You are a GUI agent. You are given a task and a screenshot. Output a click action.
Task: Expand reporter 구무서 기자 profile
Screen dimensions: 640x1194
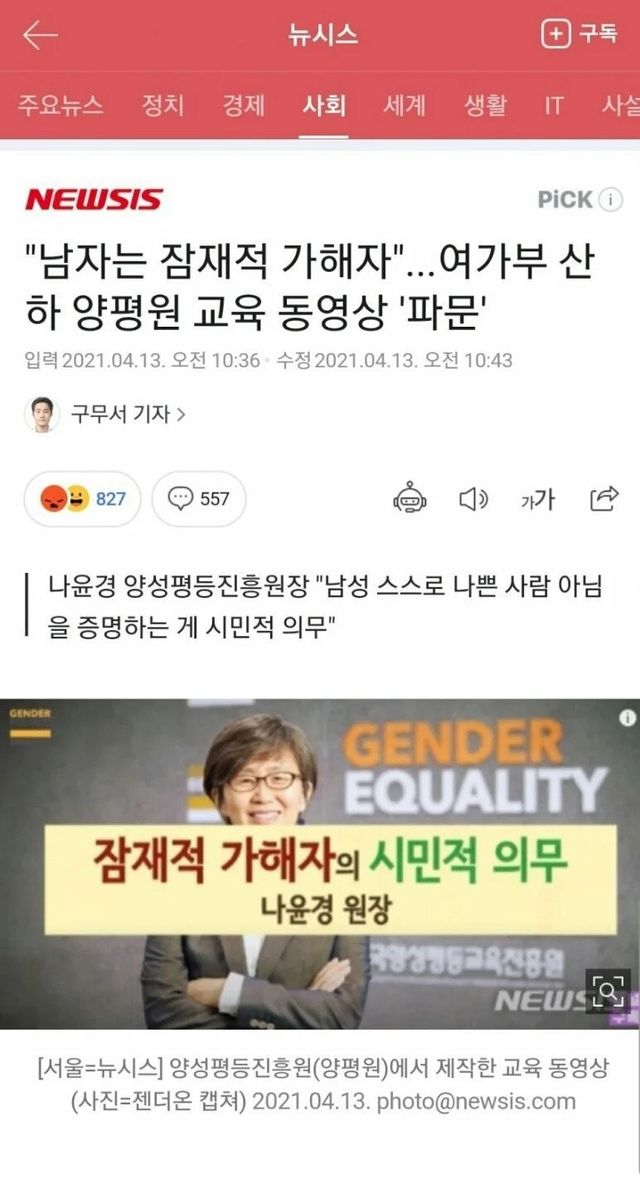(128, 414)
